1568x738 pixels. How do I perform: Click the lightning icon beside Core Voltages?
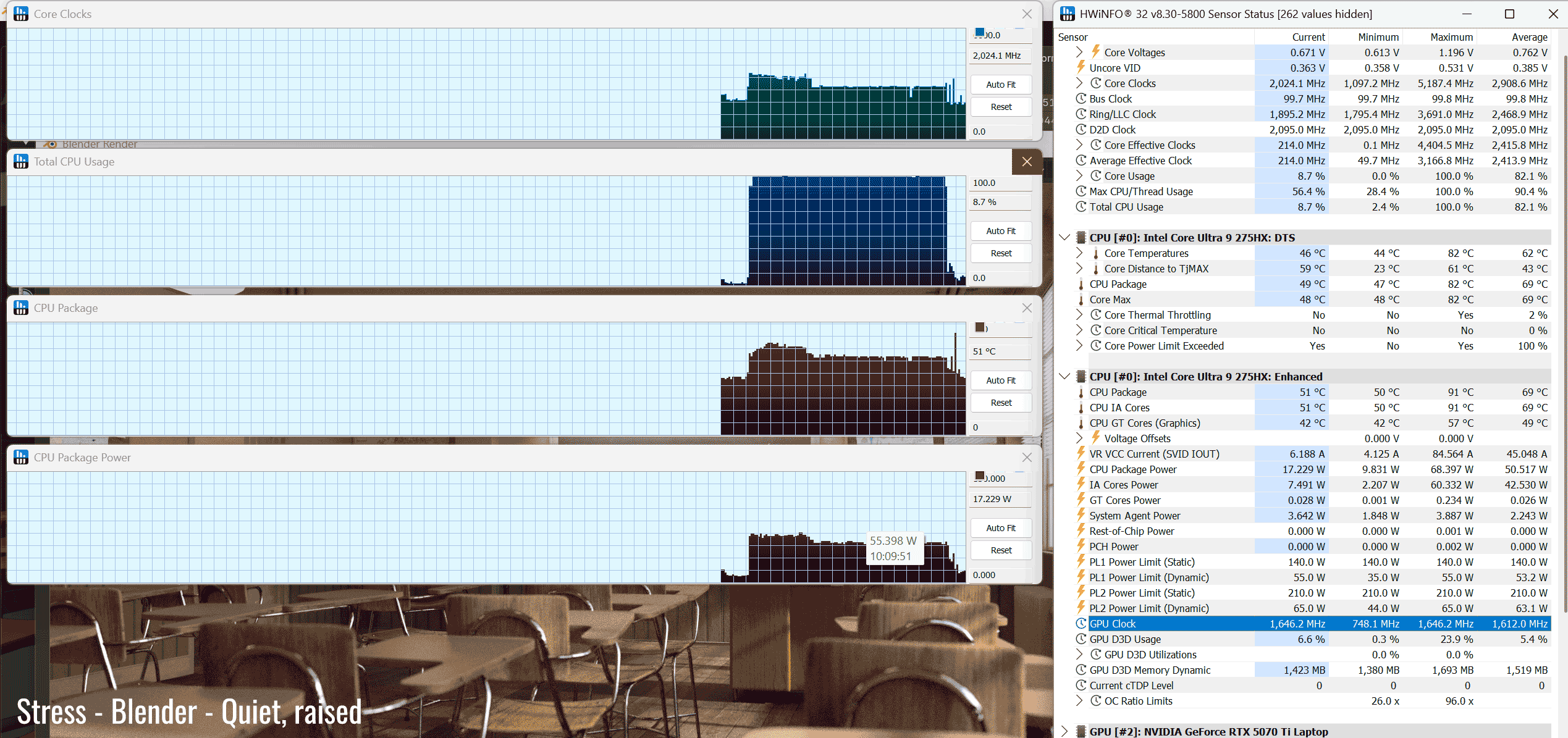tap(1095, 52)
